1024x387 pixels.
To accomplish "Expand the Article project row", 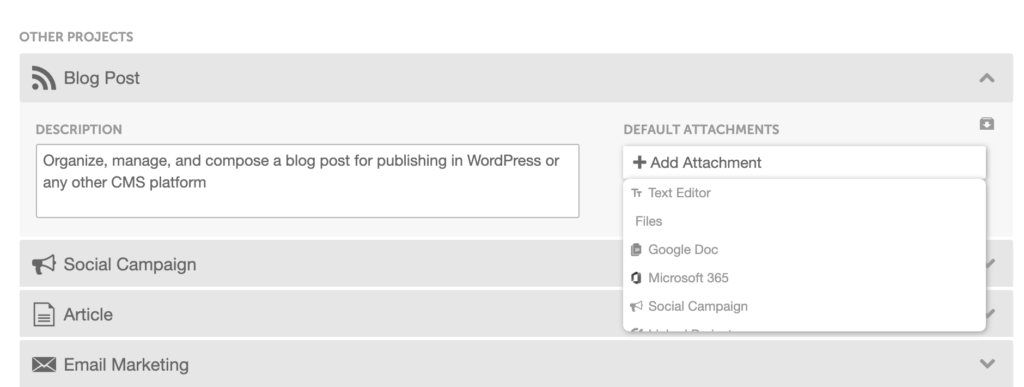I will [x=516, y=314].
